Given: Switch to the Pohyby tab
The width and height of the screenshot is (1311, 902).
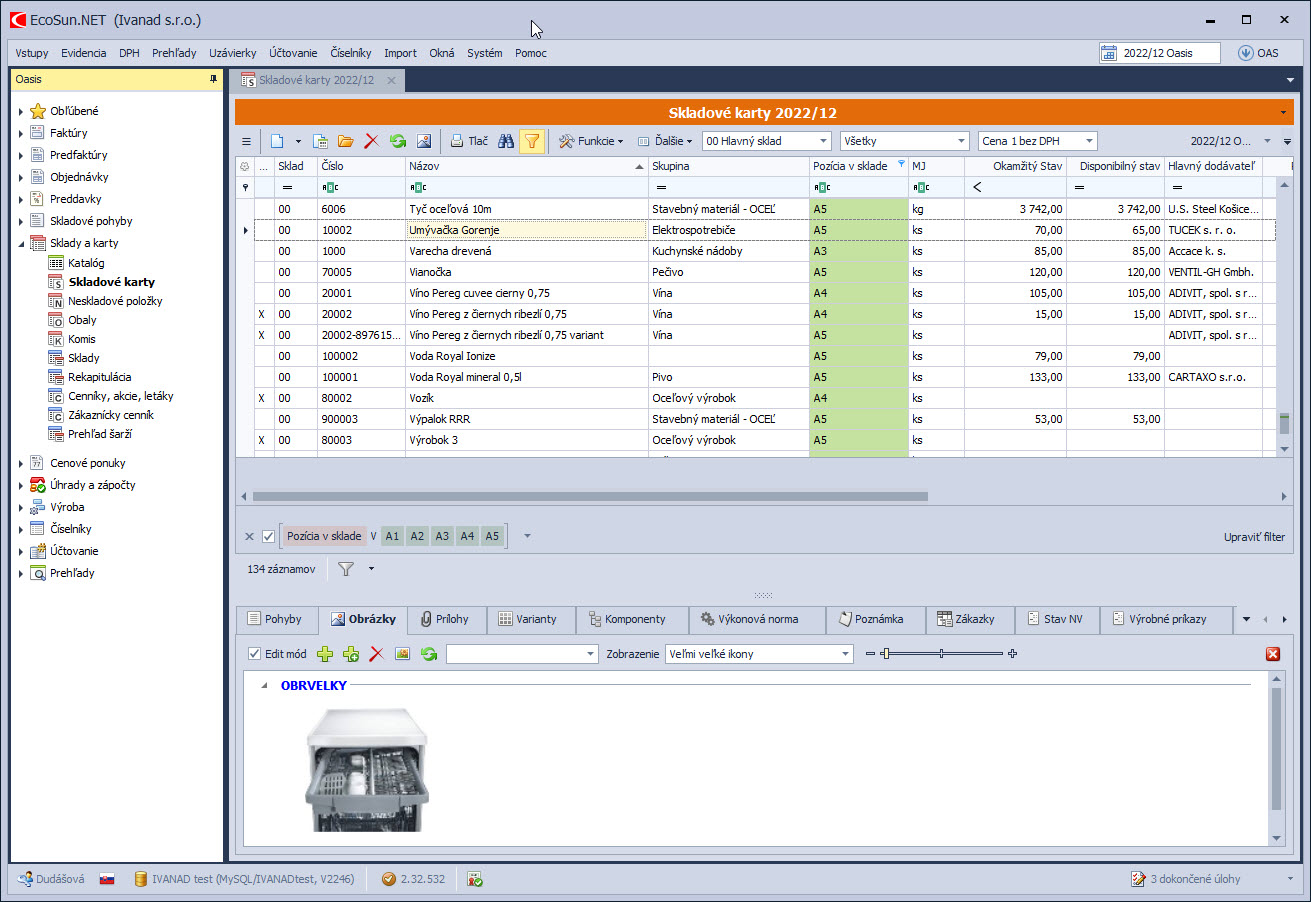Looking at the screenshot, I should click(x=275, y=620).
